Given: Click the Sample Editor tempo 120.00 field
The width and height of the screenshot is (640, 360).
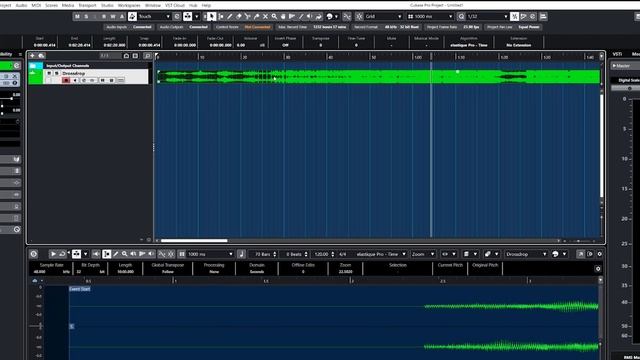Looking at the screenshot, I should (322, 254).
